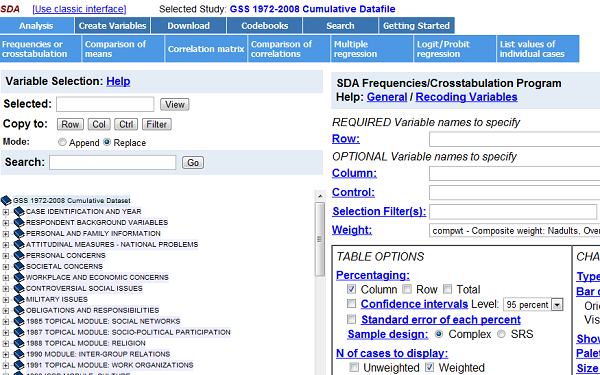Select Comparison of means

pyautogui.click(x=123, y=49)
